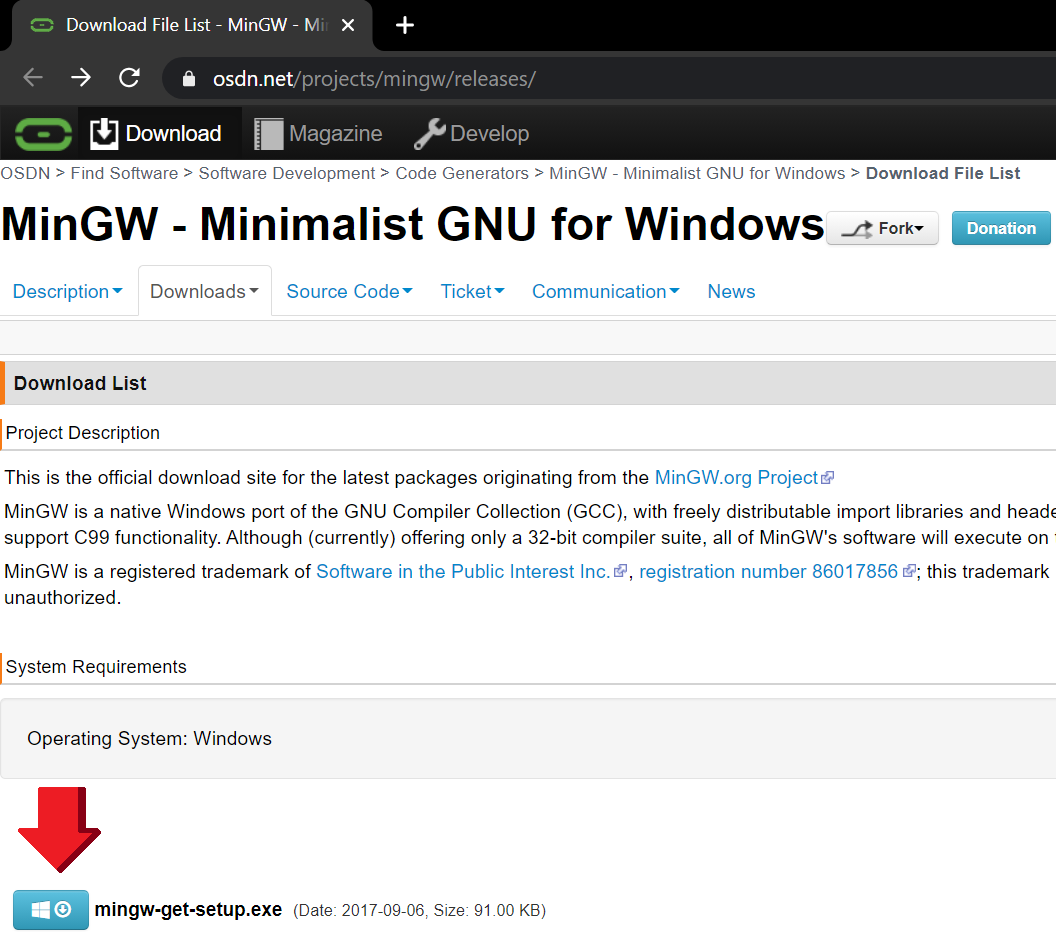Click the Download arrow-box icon in top nav
This screenshot has width=1056, height=948.
point(104,133)
